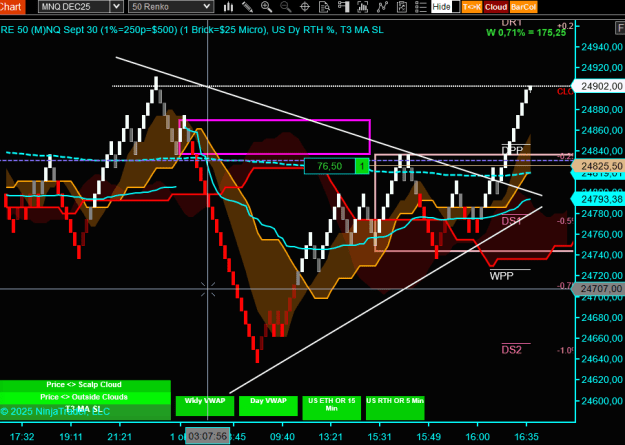Click the 24600,00 price scale value
Screen dimensions: 625x445
click(x=602, y=401)
